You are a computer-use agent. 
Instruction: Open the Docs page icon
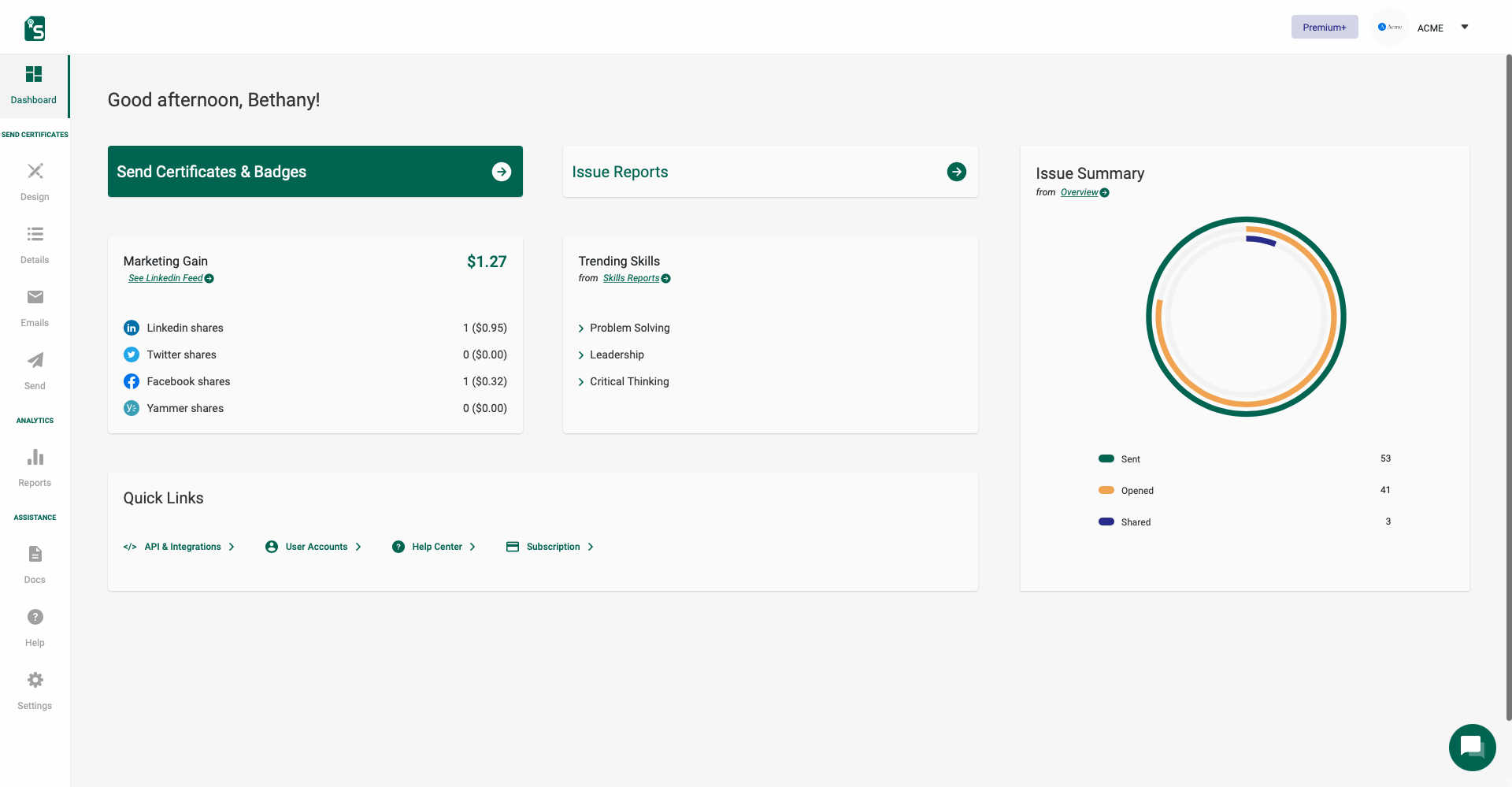click(35, 555)
